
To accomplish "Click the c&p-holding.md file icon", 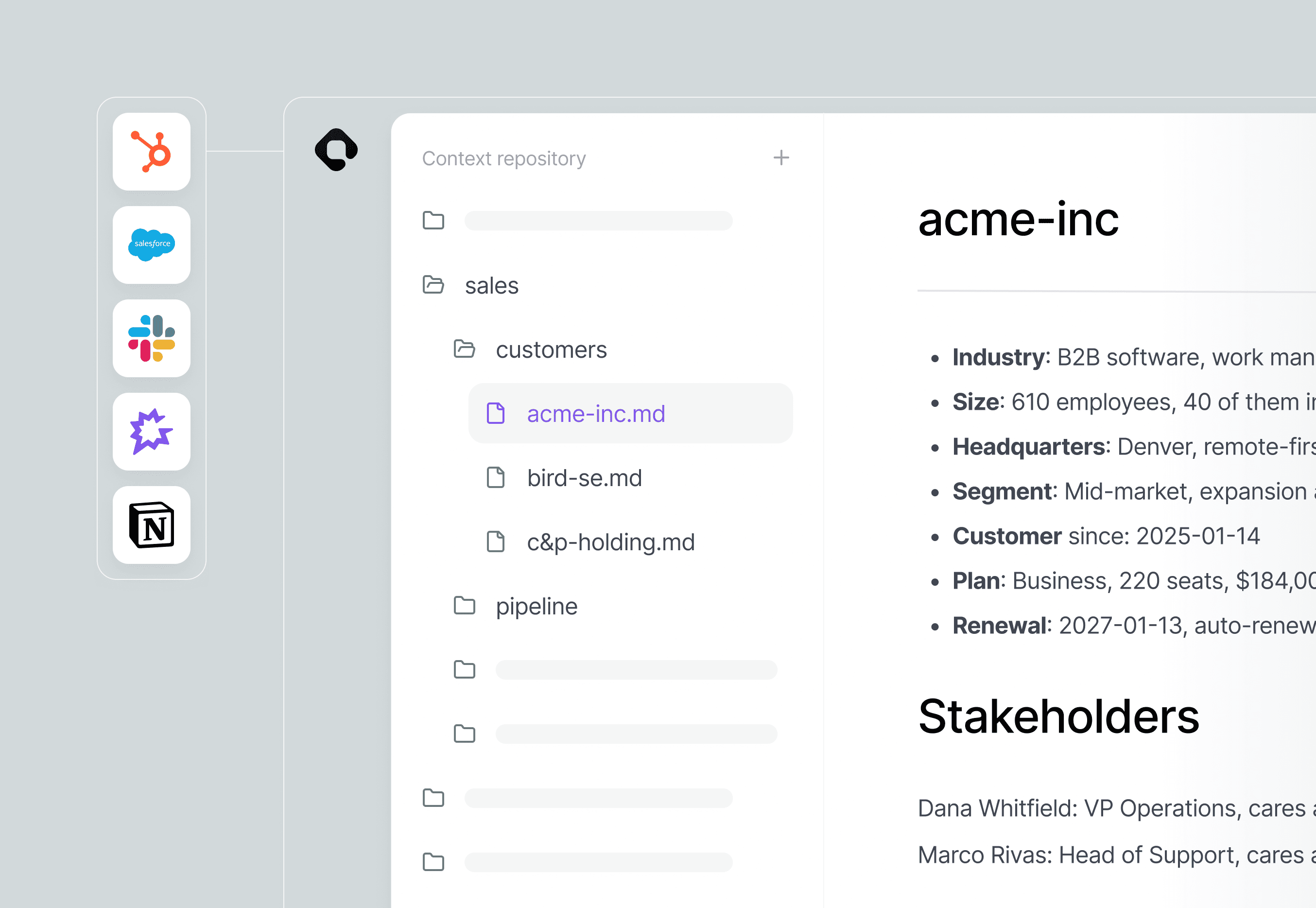I will click(495, 541).
